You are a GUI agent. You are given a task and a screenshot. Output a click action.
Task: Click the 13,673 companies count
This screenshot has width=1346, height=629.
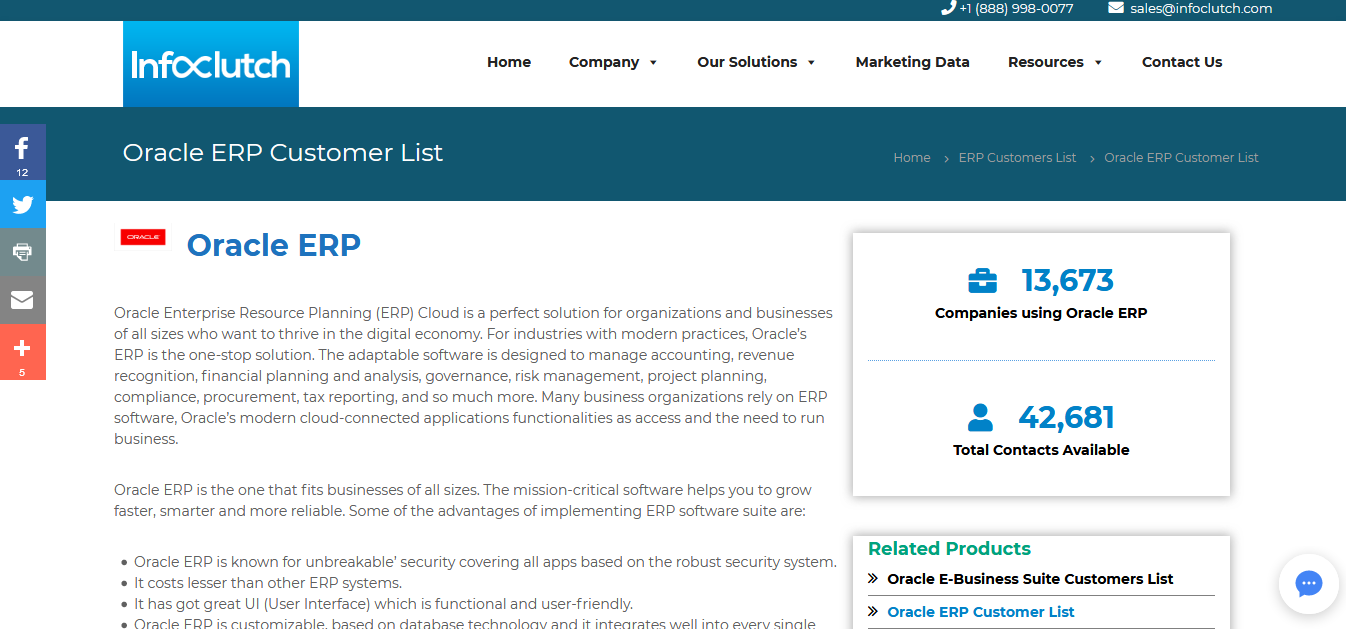[1067, 281]
